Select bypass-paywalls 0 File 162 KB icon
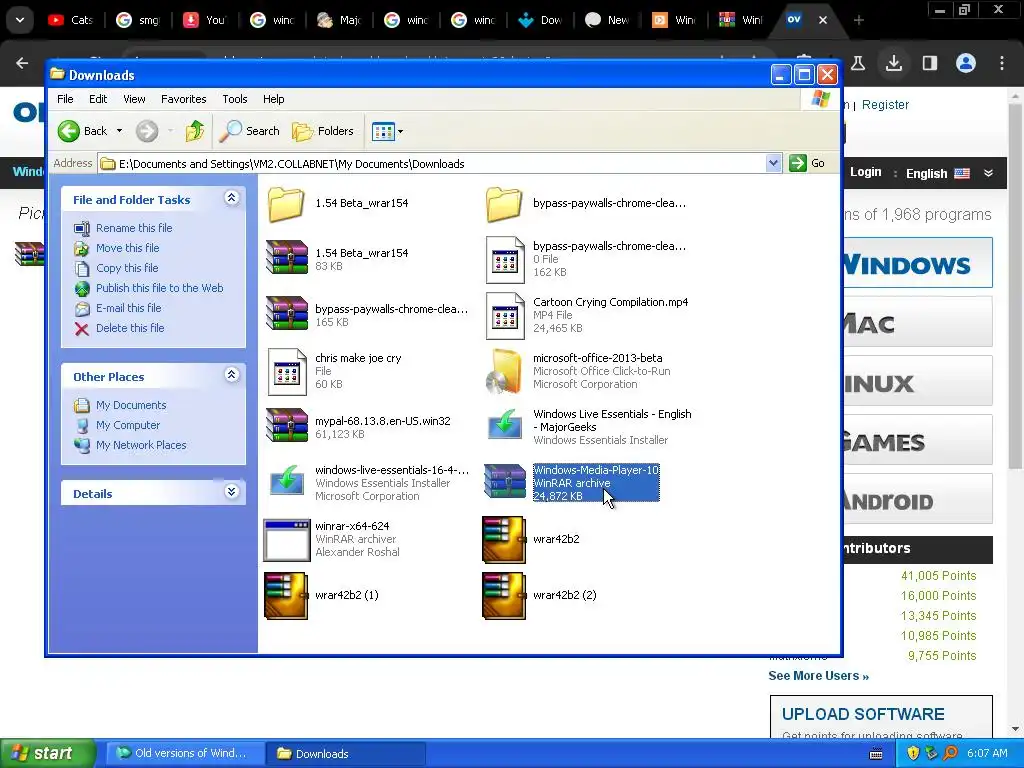Image resolution: width=1024 pixels, height=768 pixels. [x=505, y=260]
